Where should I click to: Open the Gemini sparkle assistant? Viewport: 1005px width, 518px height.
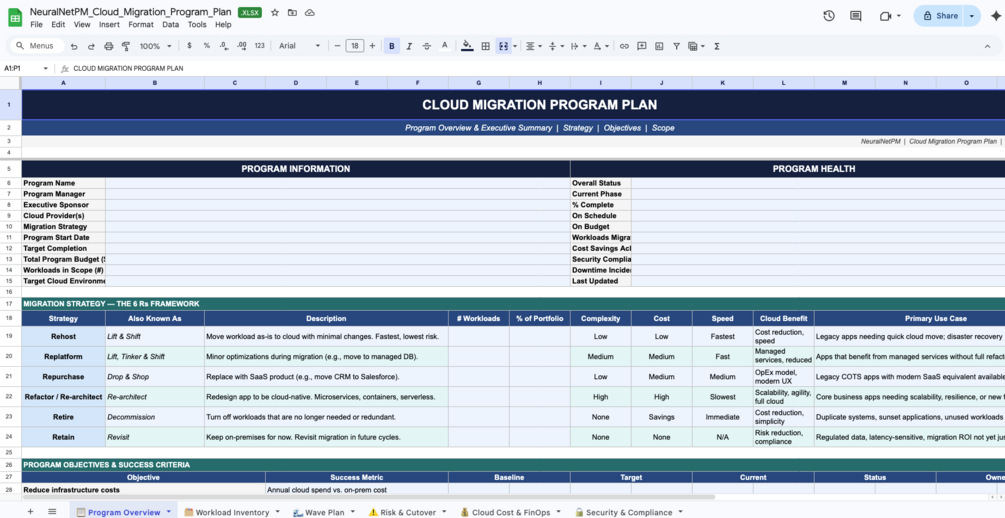(x=995, y=16)
